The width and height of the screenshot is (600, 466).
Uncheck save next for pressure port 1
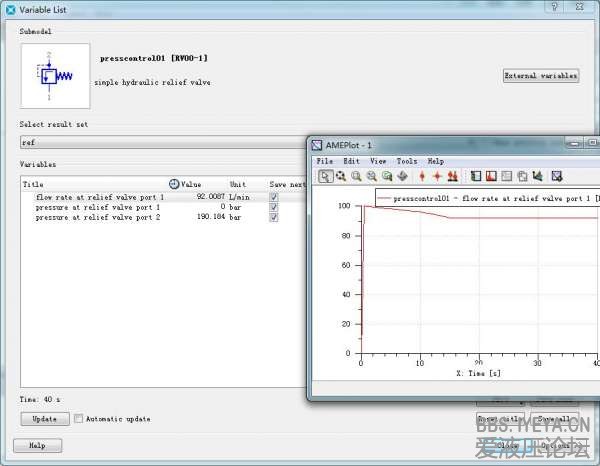coord(274,207)
